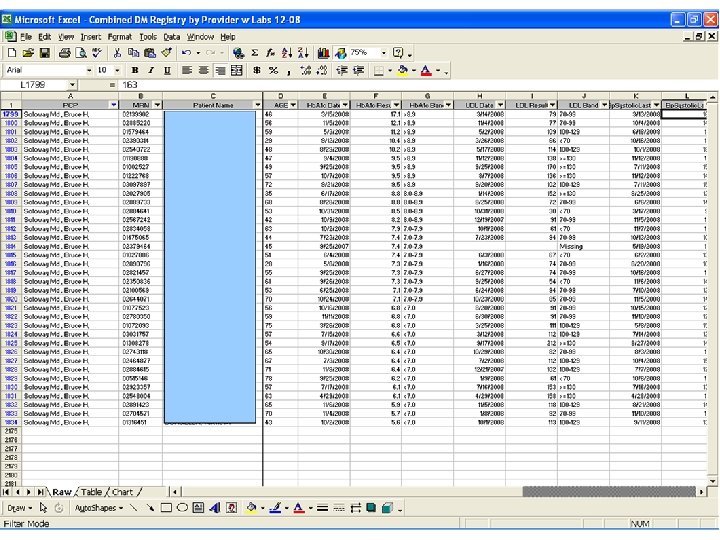Screen dimensions: 720x540
Task: Open the Tools menu
Action: (148, 37)
